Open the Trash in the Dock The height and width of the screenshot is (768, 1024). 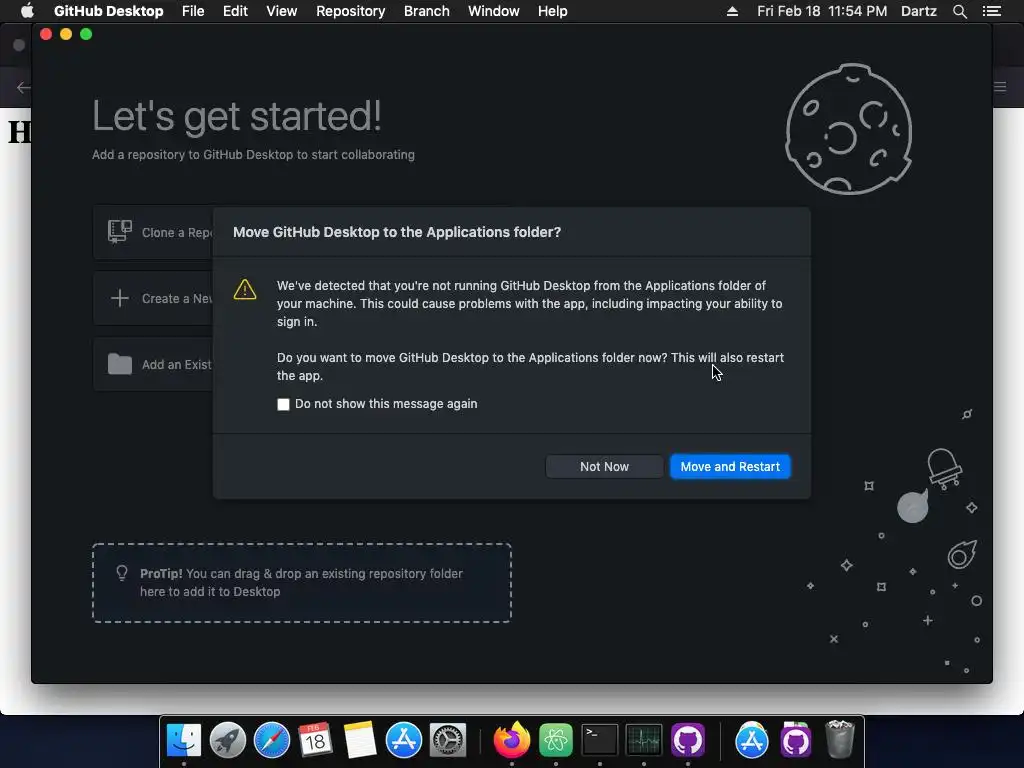[x=840, y=739]
